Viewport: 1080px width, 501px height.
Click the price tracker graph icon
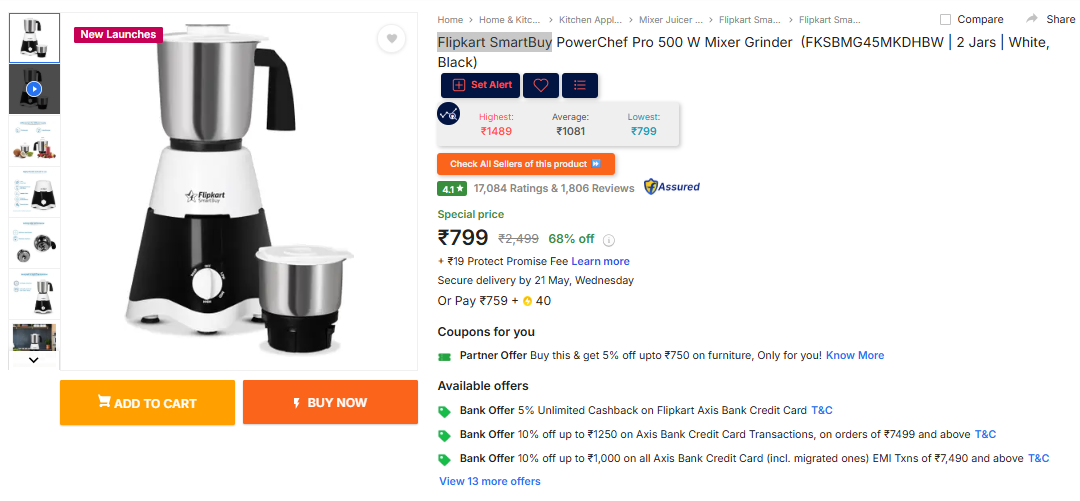coord(448,114)
